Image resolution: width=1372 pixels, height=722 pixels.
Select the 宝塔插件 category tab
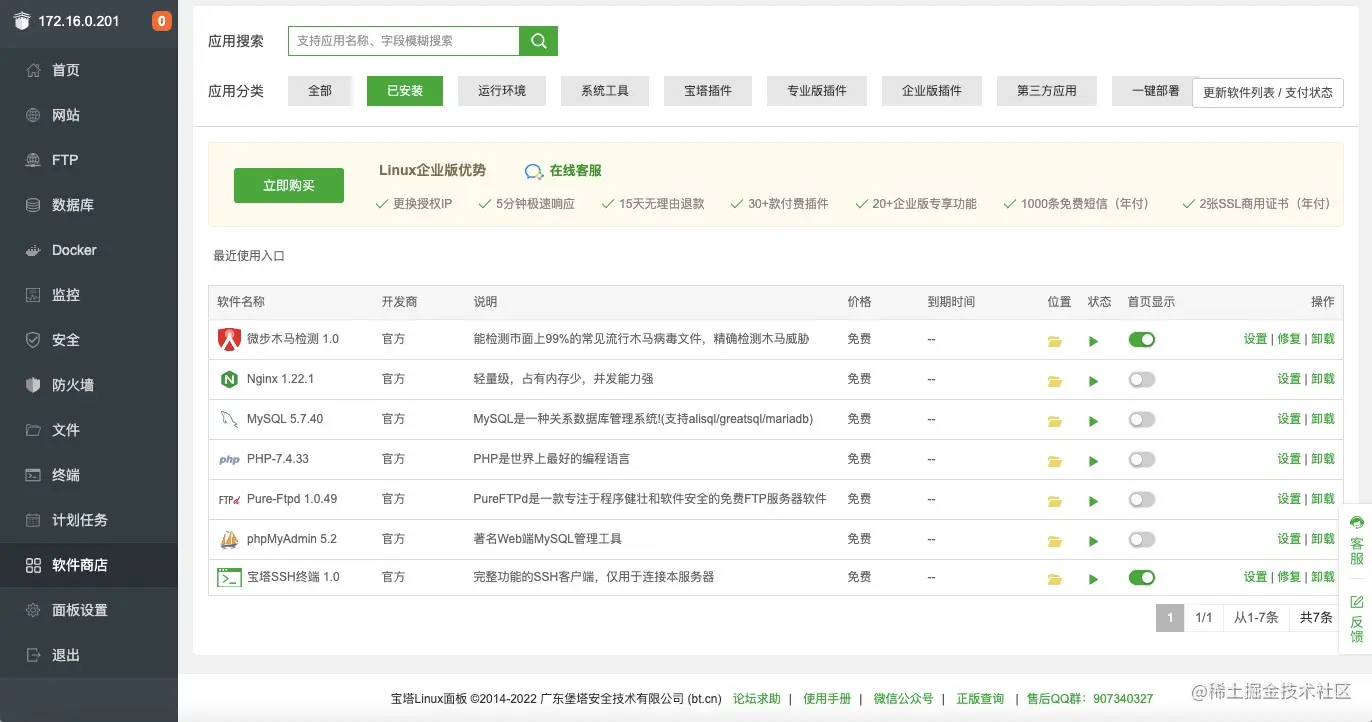click(x=708, y=91)
